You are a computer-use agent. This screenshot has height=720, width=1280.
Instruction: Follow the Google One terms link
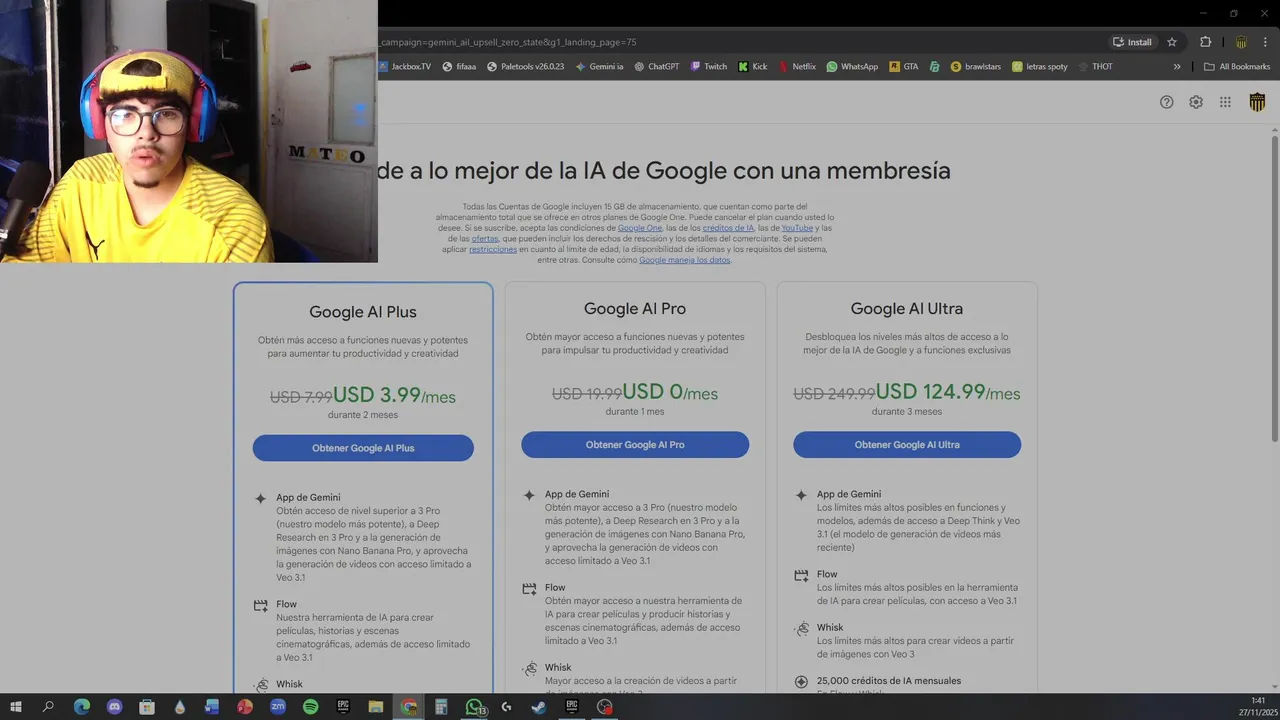click(640, 228)
